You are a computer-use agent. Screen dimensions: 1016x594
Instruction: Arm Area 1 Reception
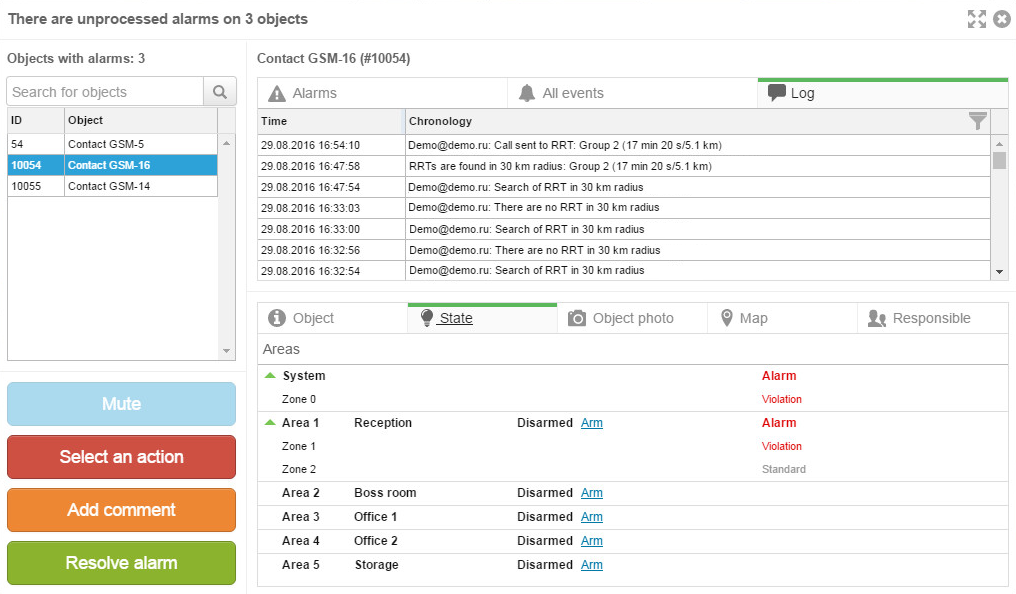point(592,423)
